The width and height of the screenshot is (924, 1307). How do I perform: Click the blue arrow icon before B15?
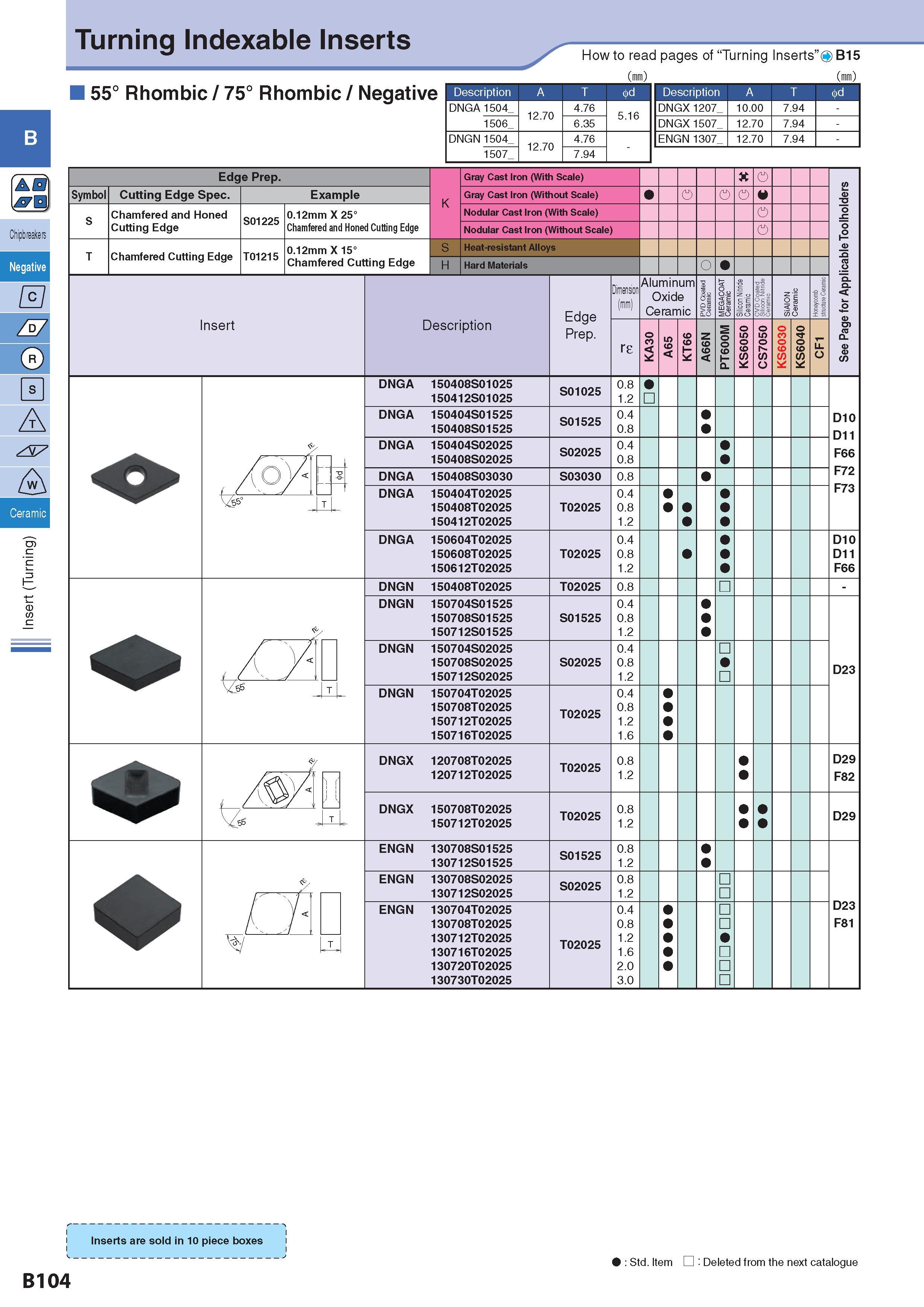[x=827, y=56]
